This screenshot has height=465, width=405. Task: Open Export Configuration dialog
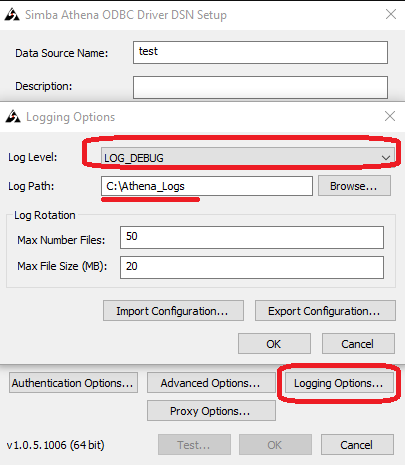click(x=325, y=311)
